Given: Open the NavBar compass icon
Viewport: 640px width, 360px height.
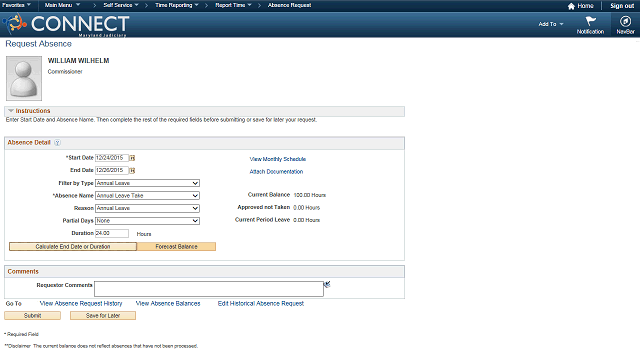Looking at the screenshot, I should (x=625, y=21).
